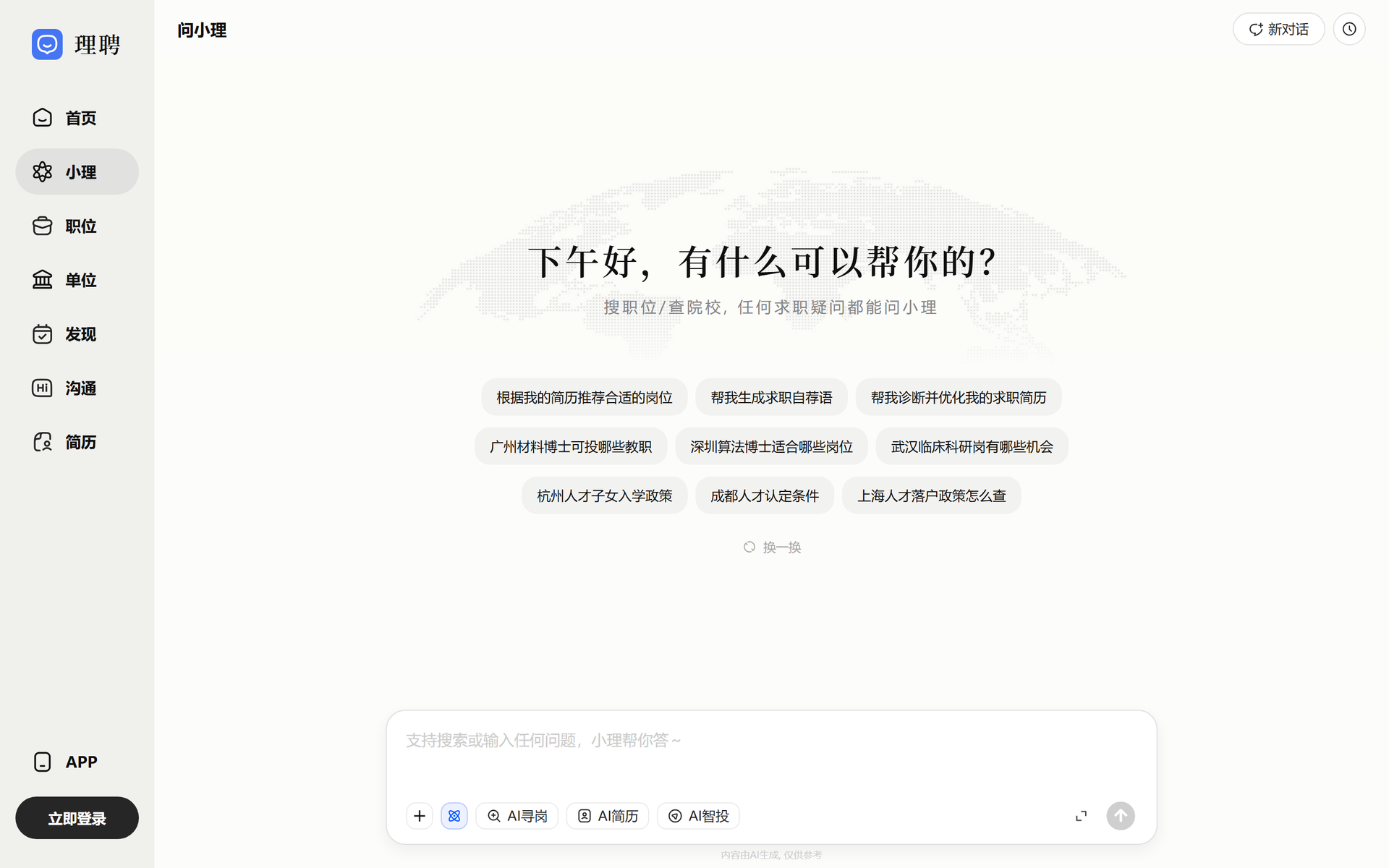Click the plus attachment button
Screen dimensions: 1389x868
(420, 816)
